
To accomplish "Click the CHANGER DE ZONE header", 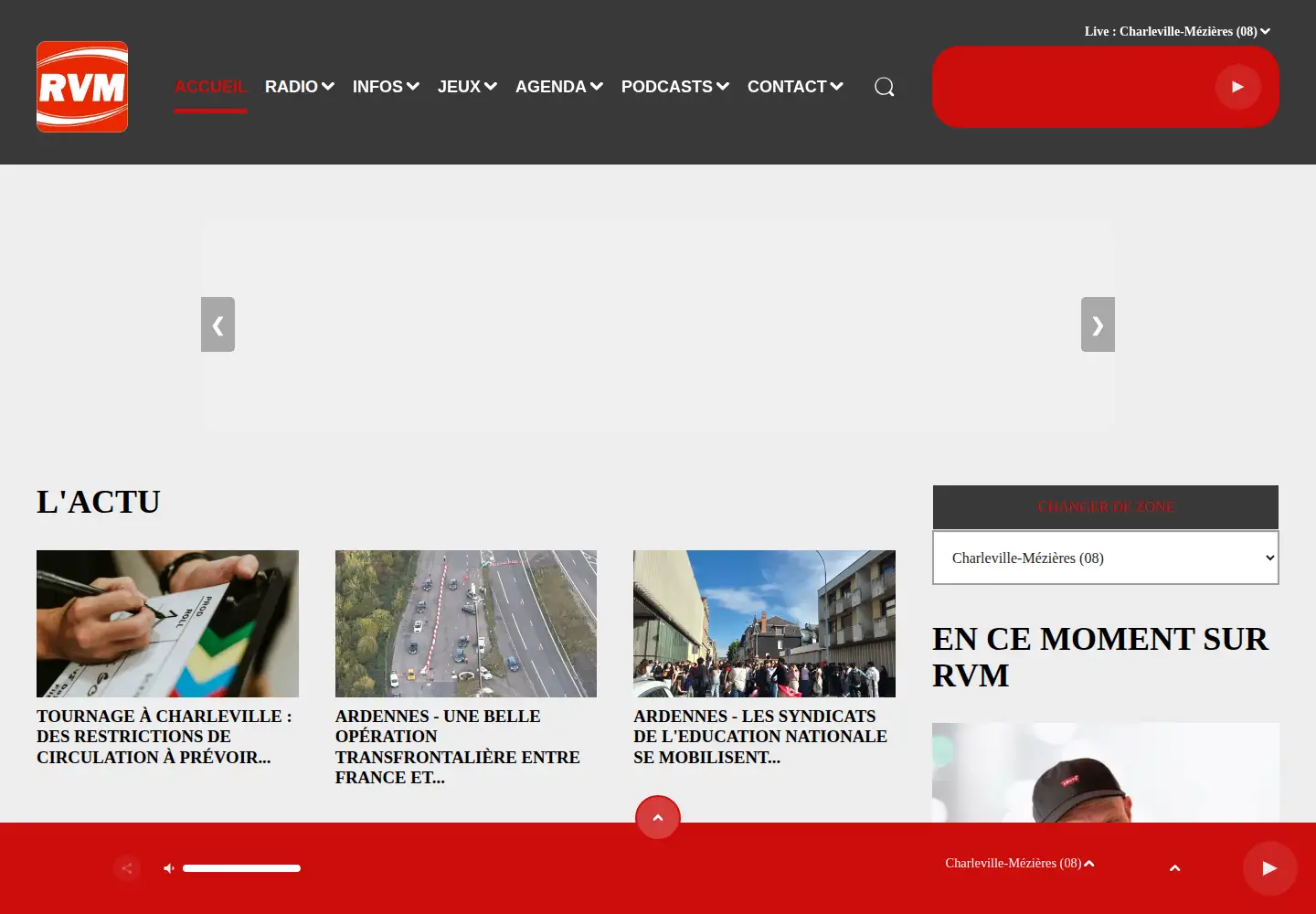I will coord(1106,507).
